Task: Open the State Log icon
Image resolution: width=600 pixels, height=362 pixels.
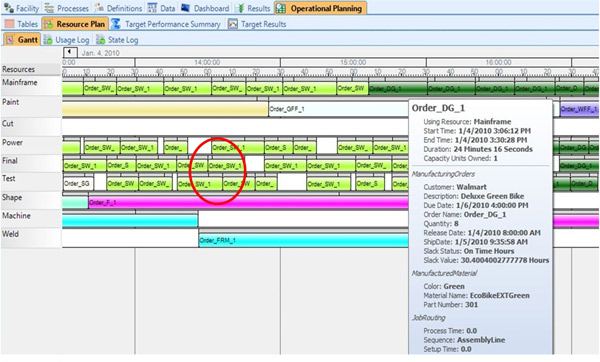Action: click(x=100, y=39)
